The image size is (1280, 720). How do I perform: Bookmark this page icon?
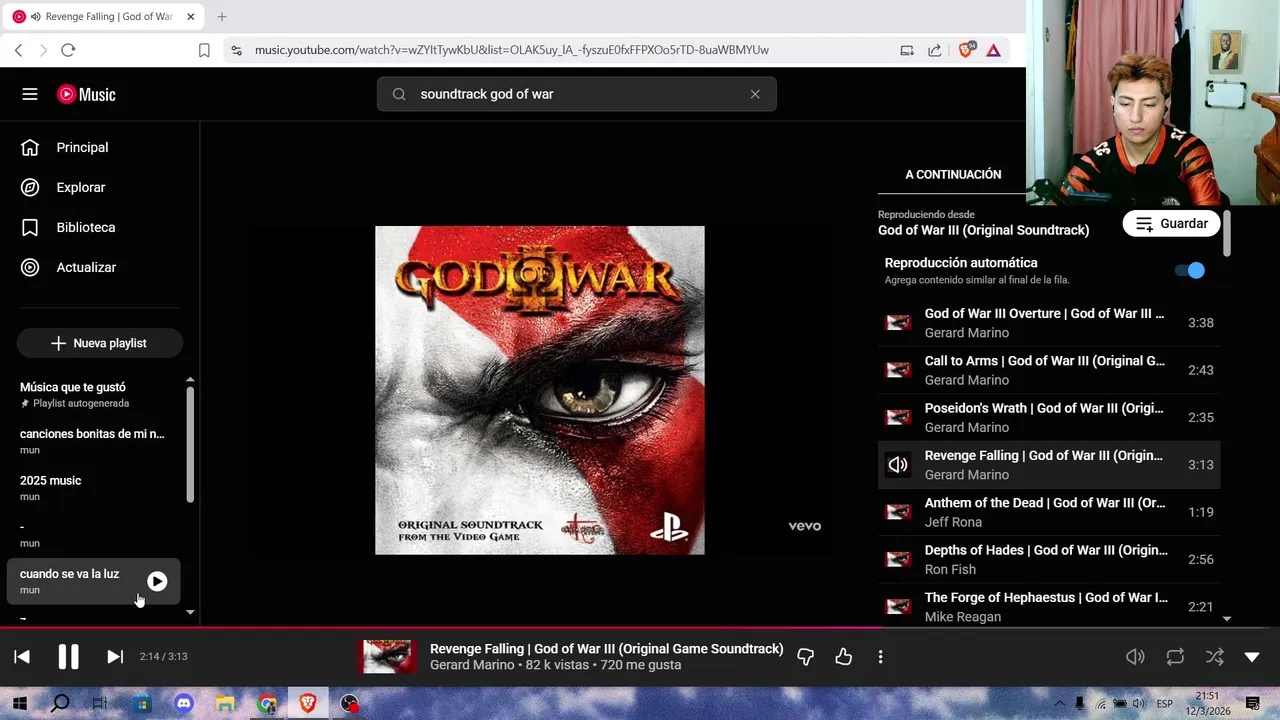[x=204, y=50]
